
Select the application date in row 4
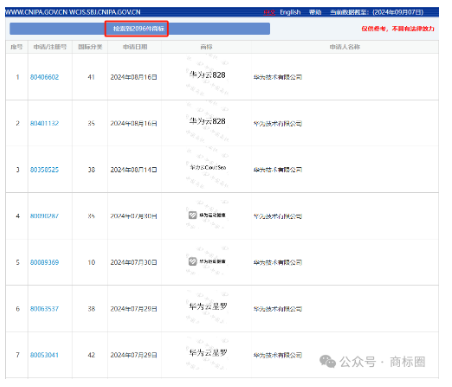134,216
